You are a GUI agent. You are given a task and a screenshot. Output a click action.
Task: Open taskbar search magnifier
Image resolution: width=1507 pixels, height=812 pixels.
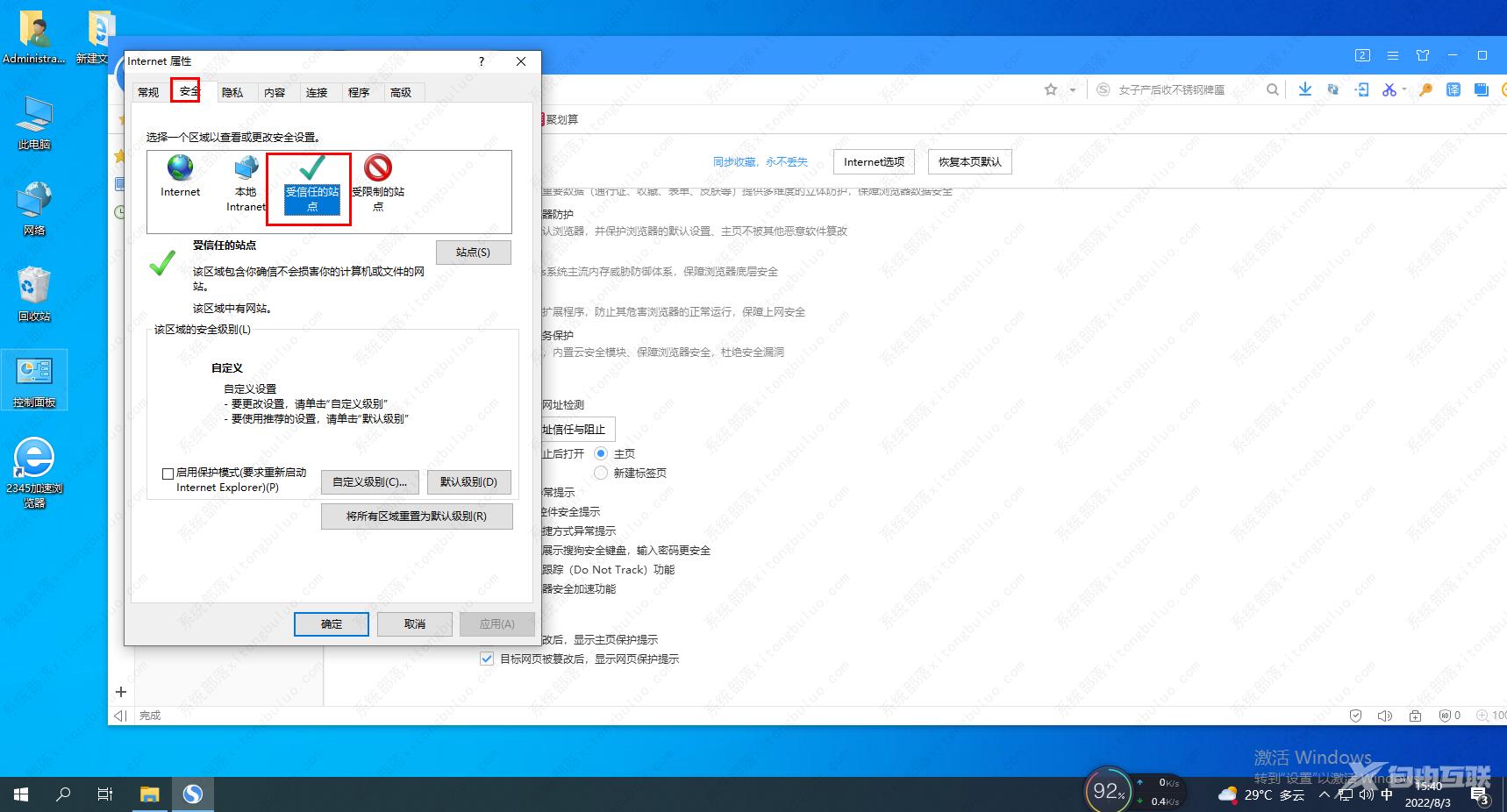[x=63, y=794]
